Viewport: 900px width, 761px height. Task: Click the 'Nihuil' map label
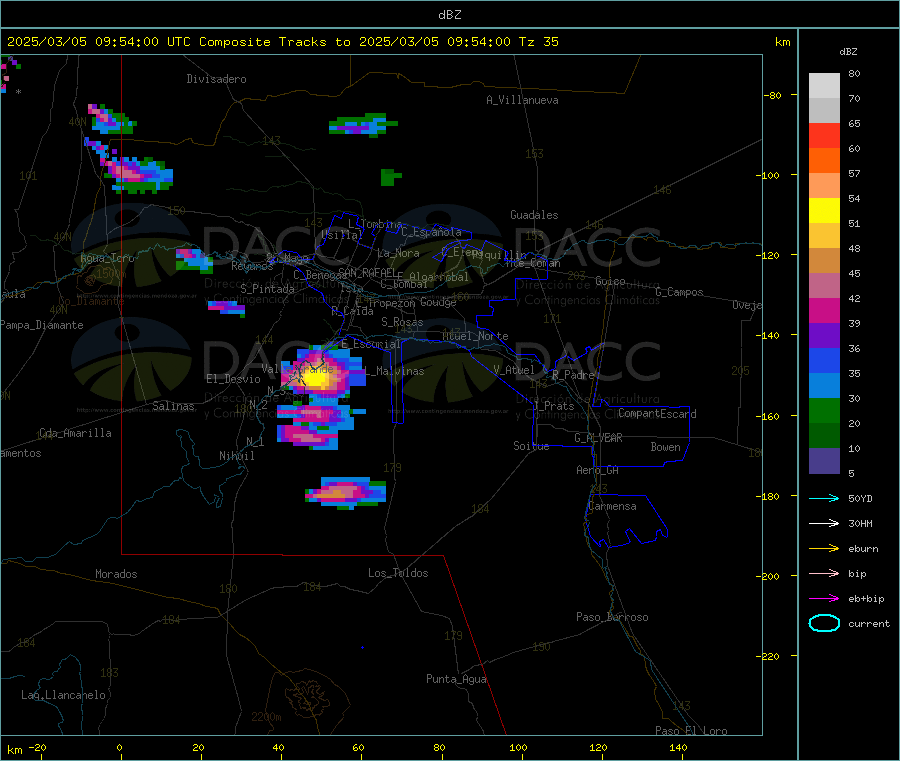point(237,456)
